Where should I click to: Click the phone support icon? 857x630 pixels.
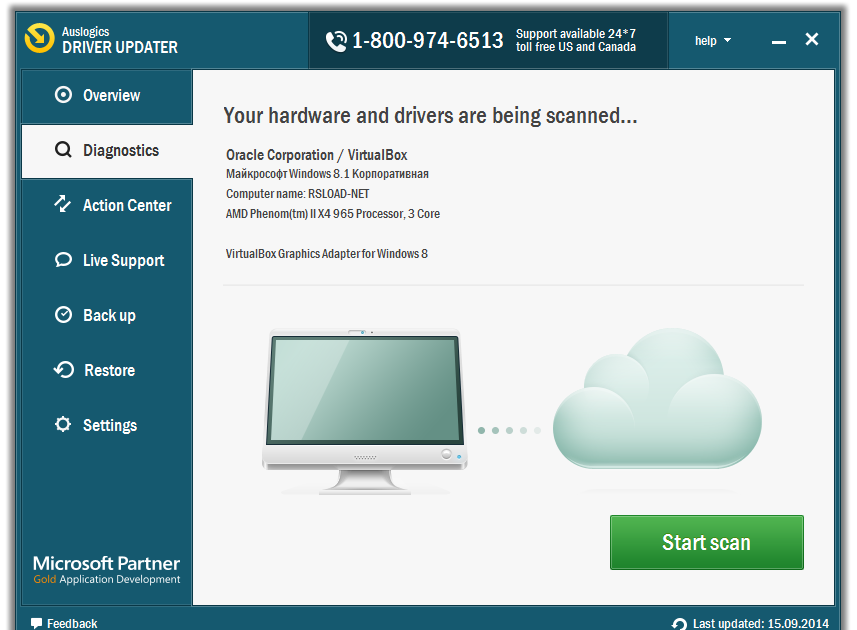coord(336,41)
